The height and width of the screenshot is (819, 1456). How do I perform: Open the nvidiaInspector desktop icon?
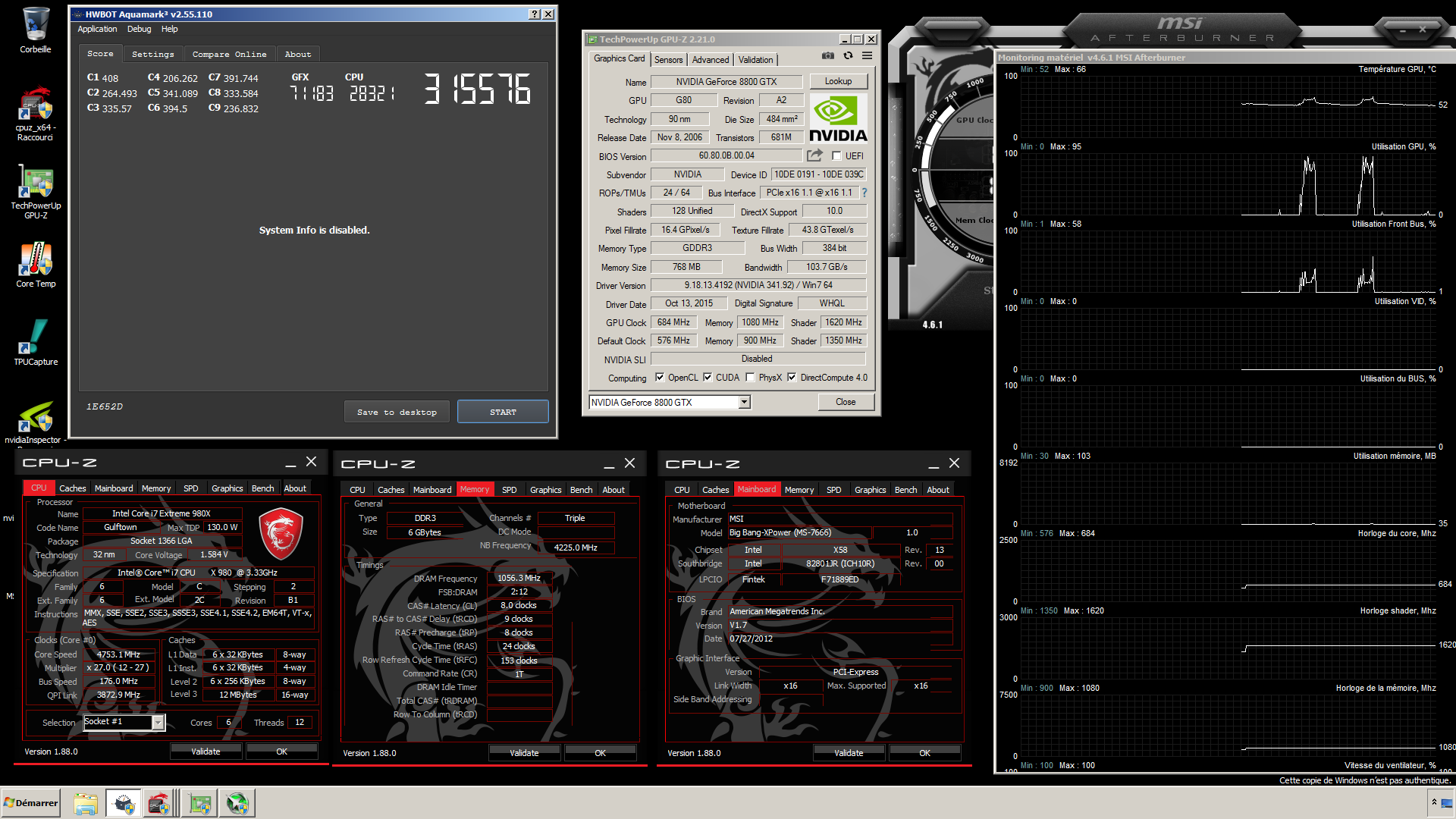[x=35, y=421]
